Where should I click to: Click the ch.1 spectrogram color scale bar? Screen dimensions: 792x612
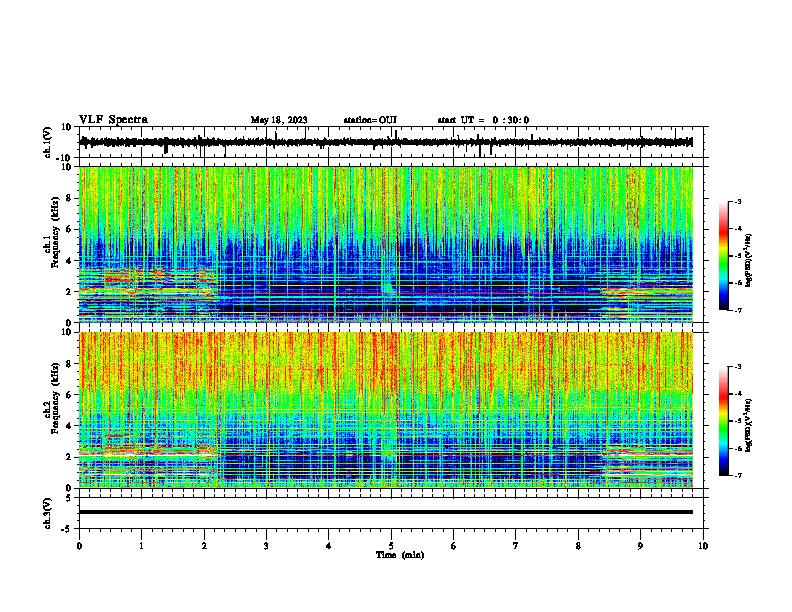click(x=724, y=256)
